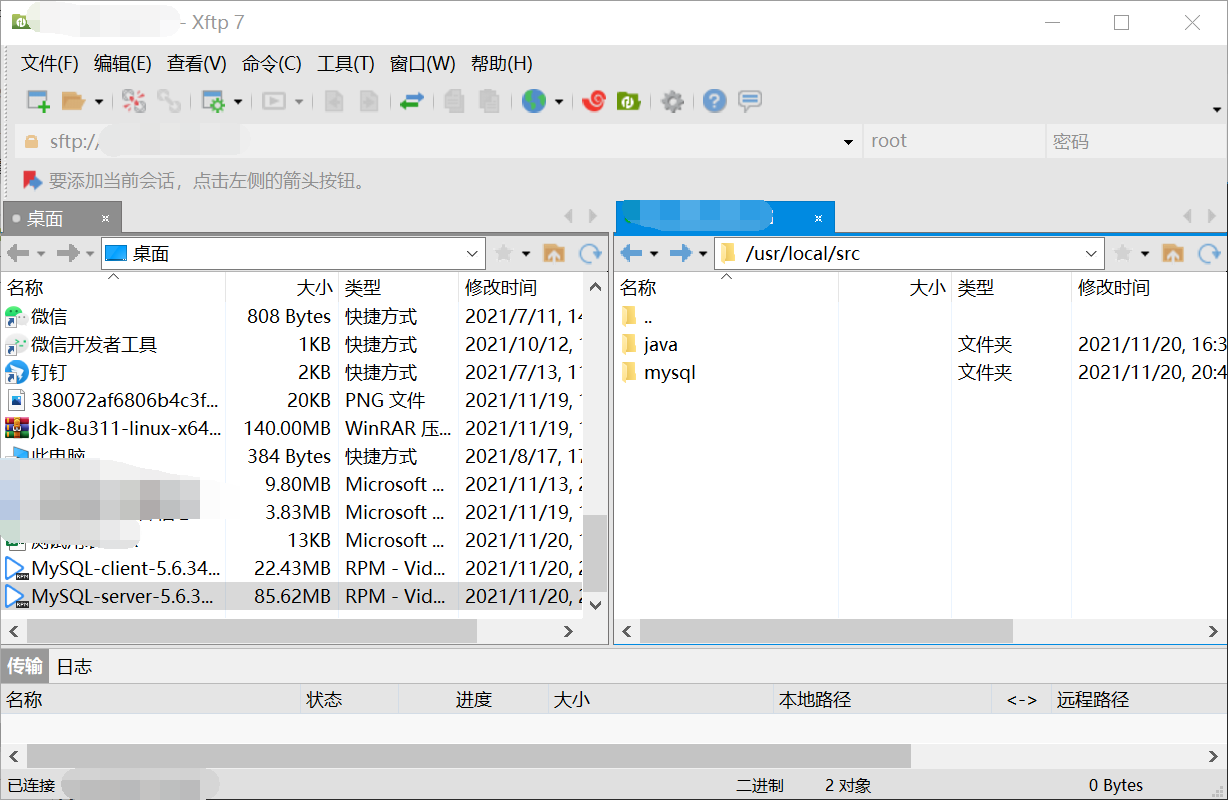1228x800 pixels.
Task: Open the 工具(T) menu
Action: pos(346,64)
